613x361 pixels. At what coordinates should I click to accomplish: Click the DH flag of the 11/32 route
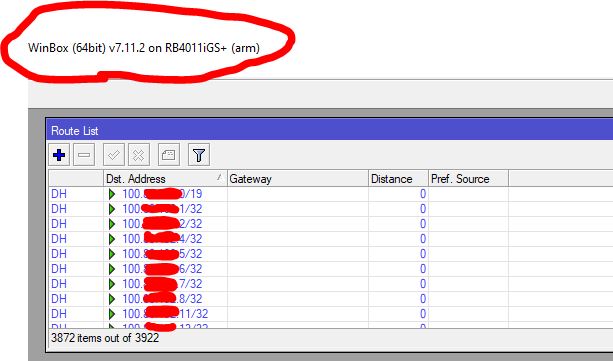59,314
